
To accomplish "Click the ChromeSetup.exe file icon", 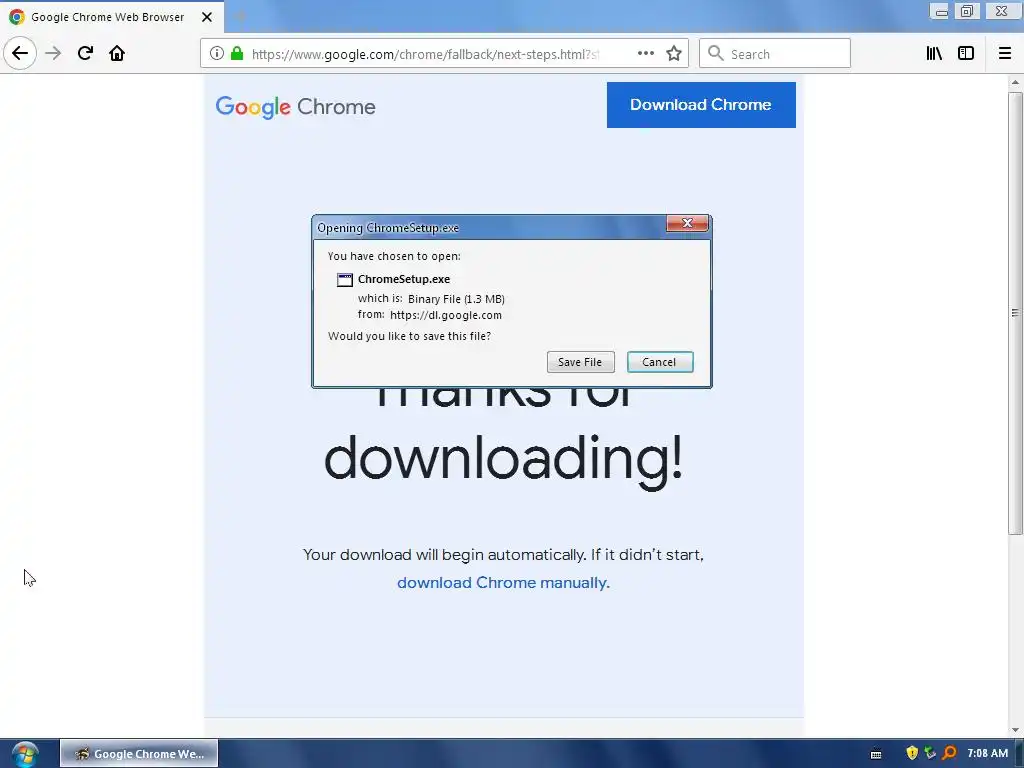I will click(345, 280).
